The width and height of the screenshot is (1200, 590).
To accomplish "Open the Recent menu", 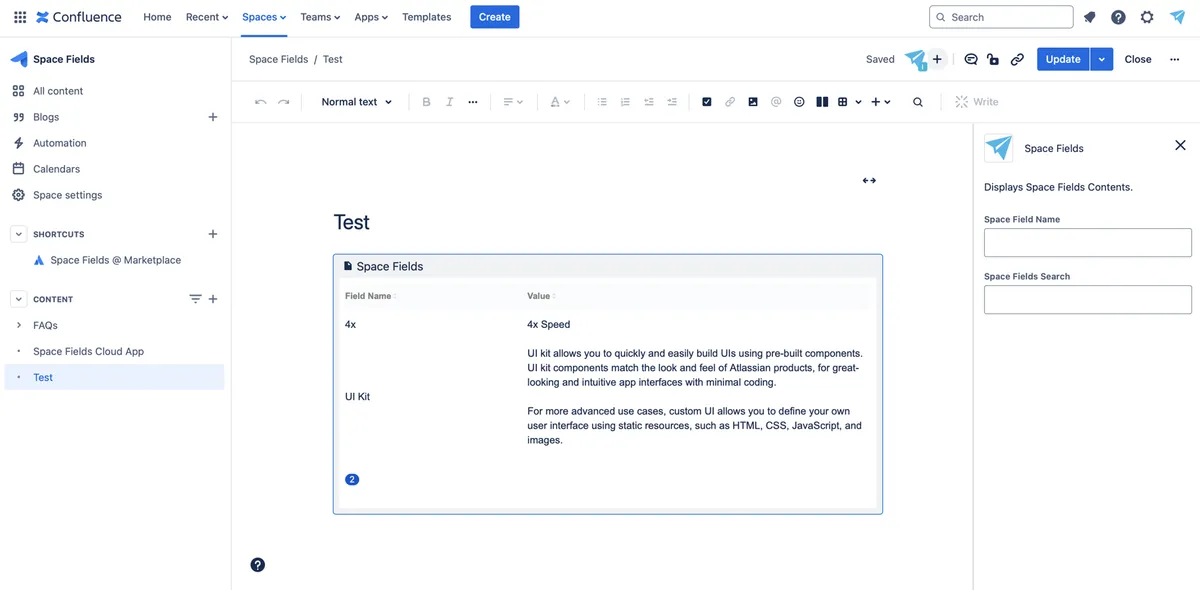I will (207, 17).
